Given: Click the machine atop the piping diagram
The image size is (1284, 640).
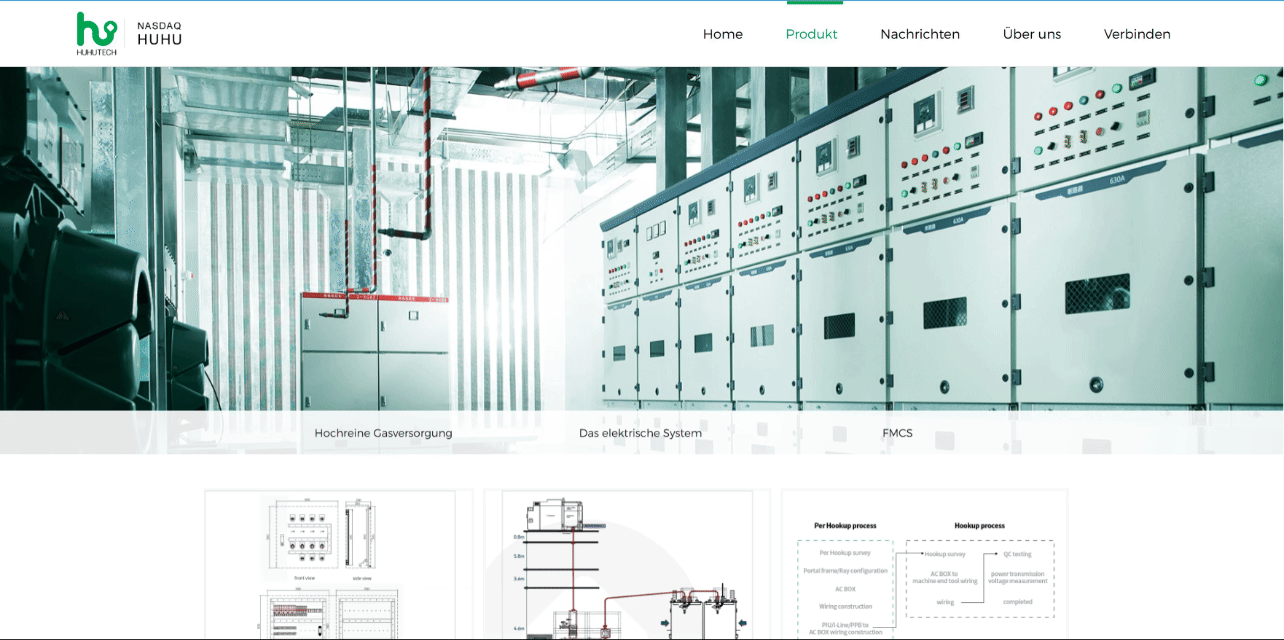Looking at the screenshot, I should coord(545,515).
